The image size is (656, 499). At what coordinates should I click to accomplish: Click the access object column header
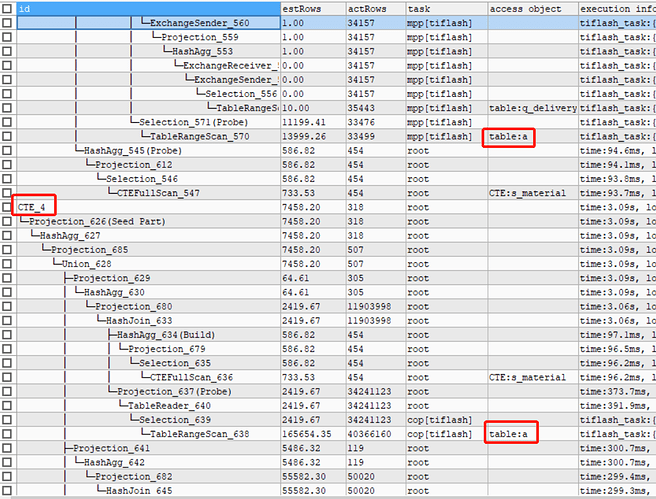[x=533, y=9]
